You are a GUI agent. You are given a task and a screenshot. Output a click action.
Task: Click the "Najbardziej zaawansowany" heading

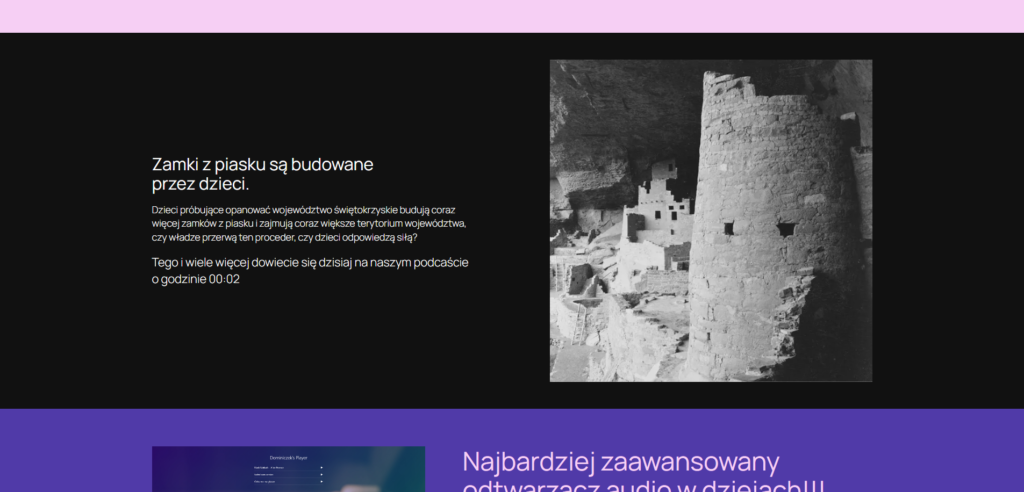point(620,463)
